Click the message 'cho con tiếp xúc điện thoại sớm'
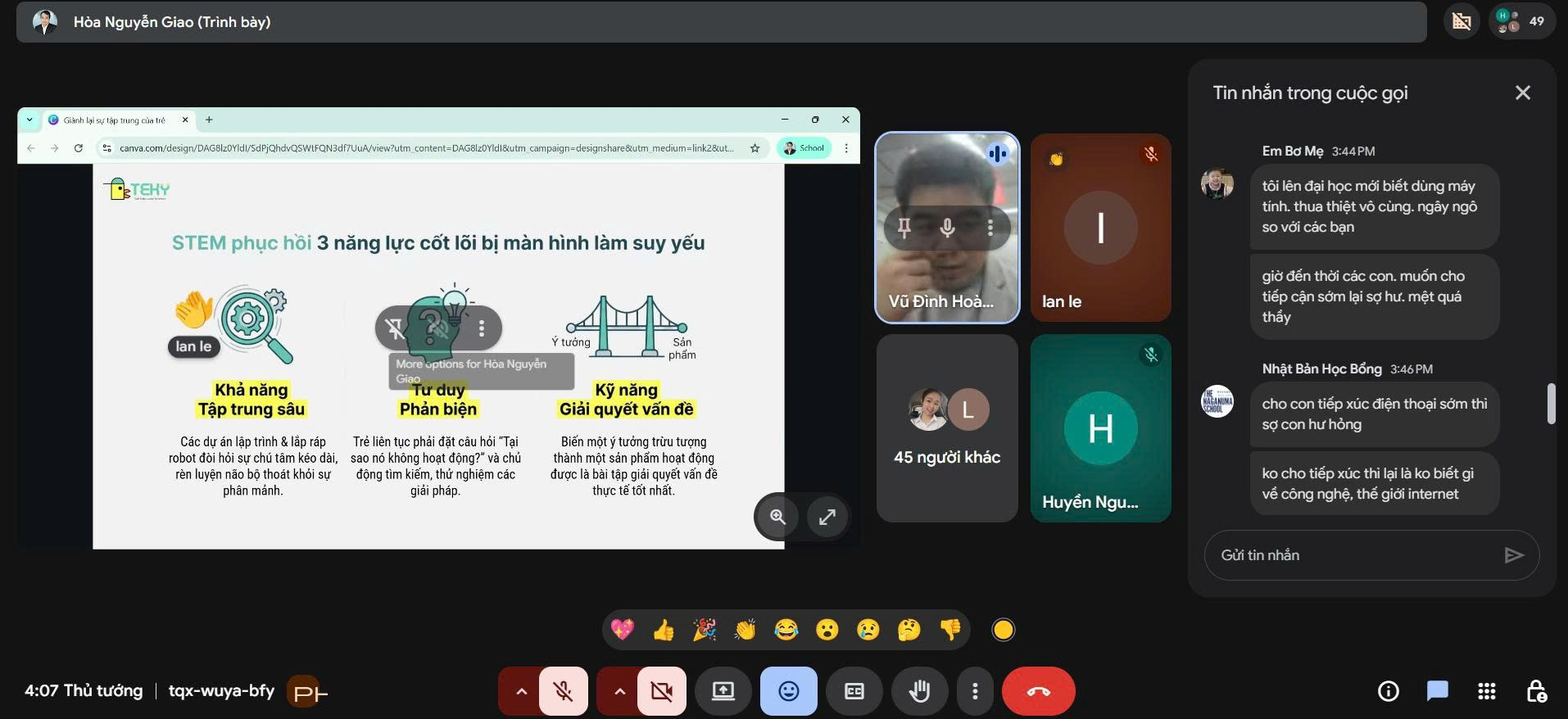Screen dimensions: 1568x719 click(x=1375, y=414)
